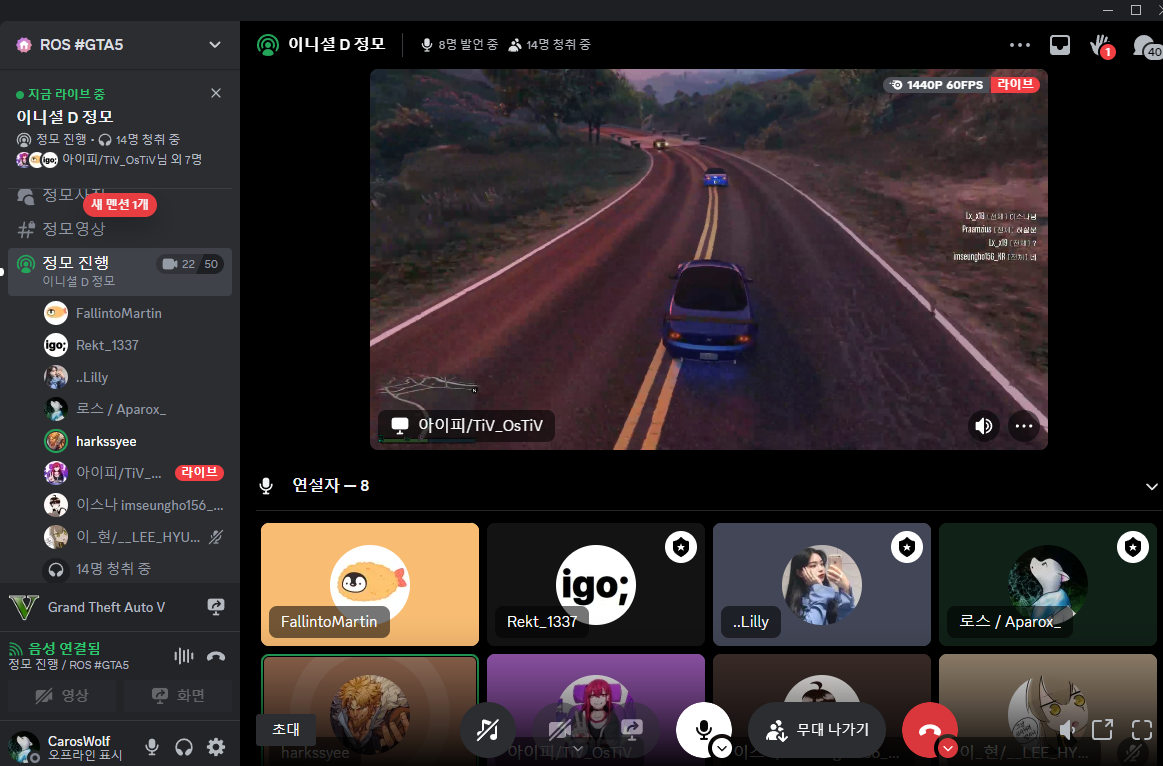Click CarosWolf user avatar
Screen dimensions: 1163x766
click(x=24, y=746)
